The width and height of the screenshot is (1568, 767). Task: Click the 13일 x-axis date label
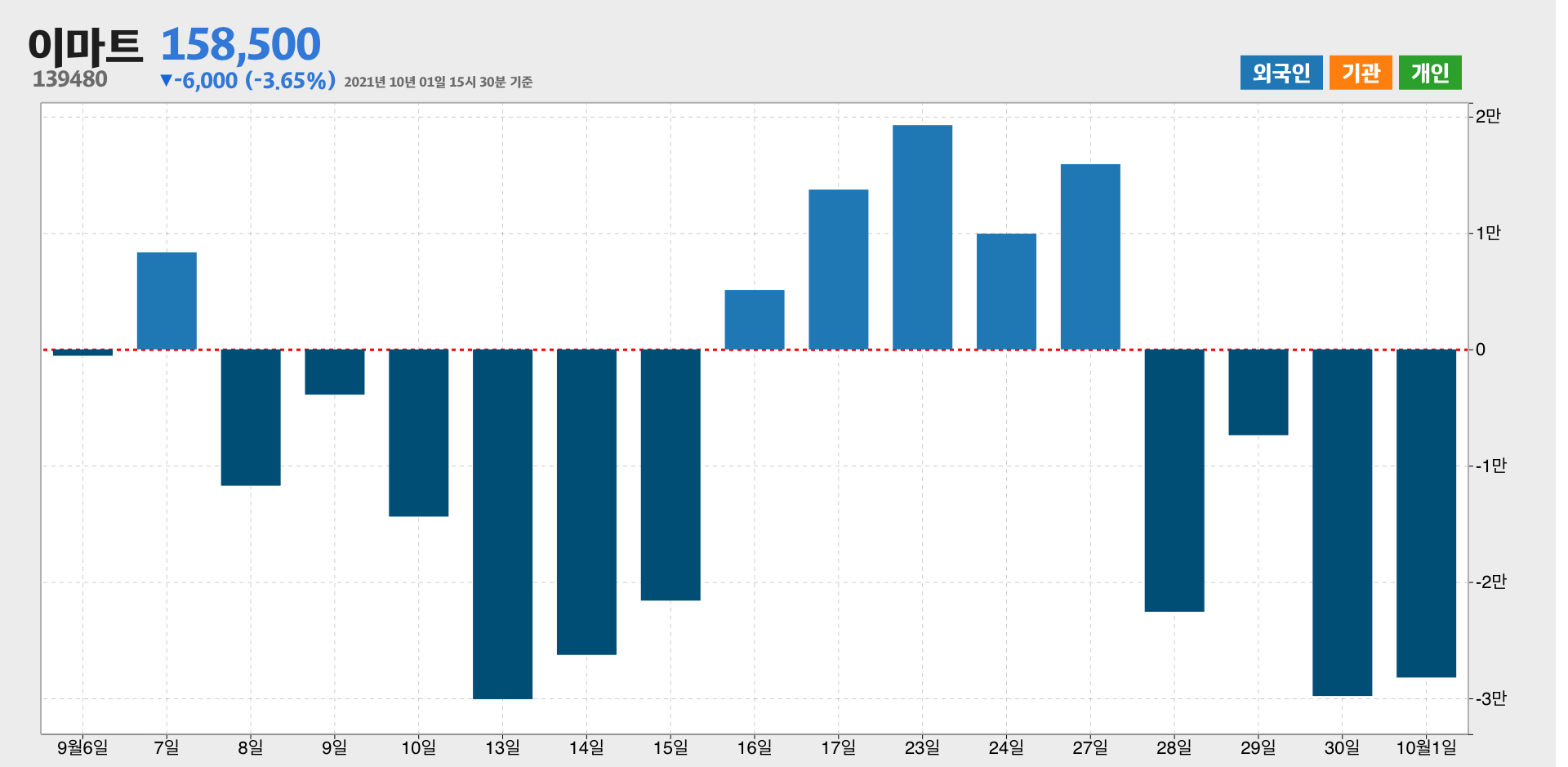pyautogui.click(x=502, y=747)
